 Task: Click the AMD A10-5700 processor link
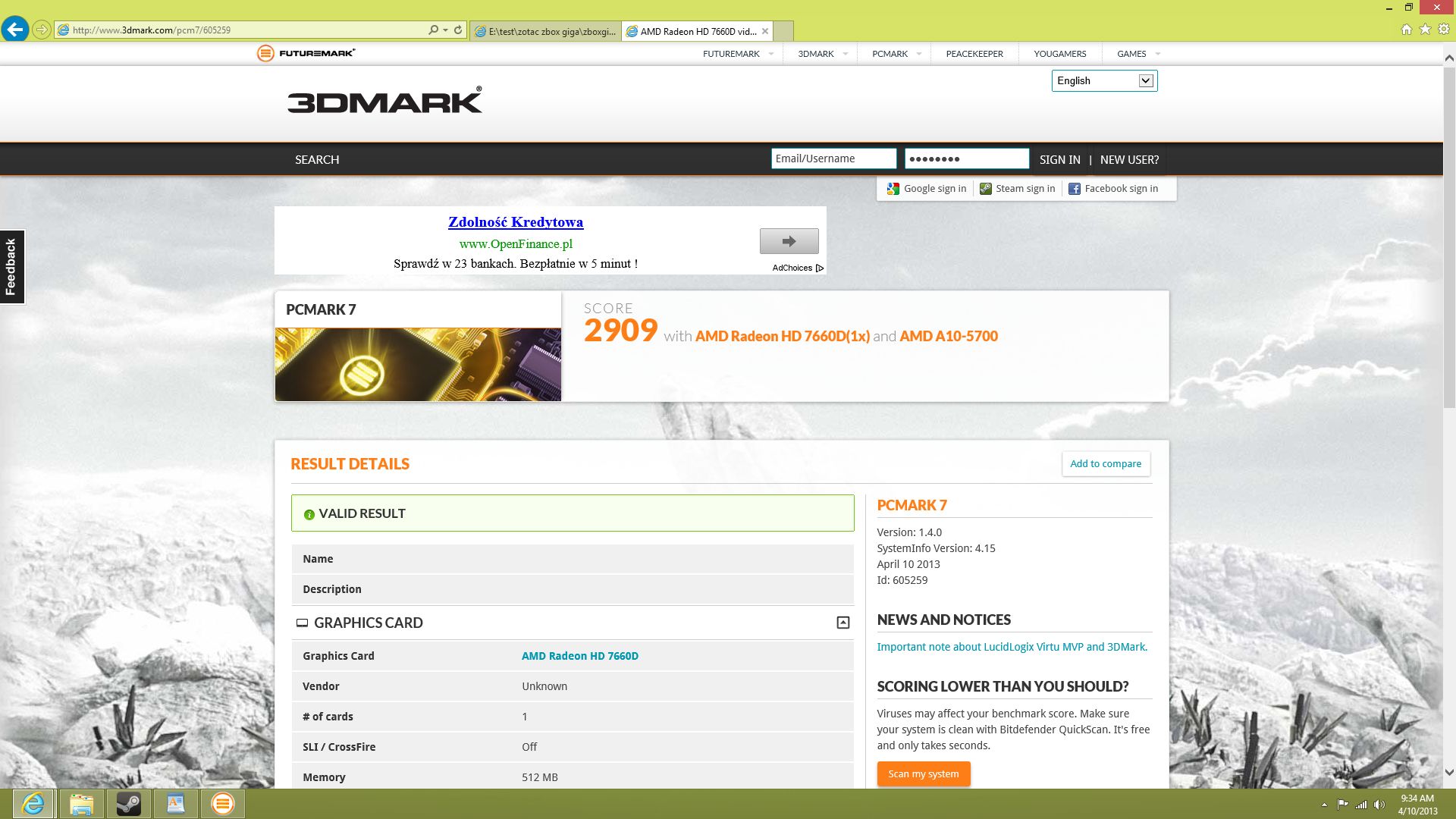click(x=949, y=336)
